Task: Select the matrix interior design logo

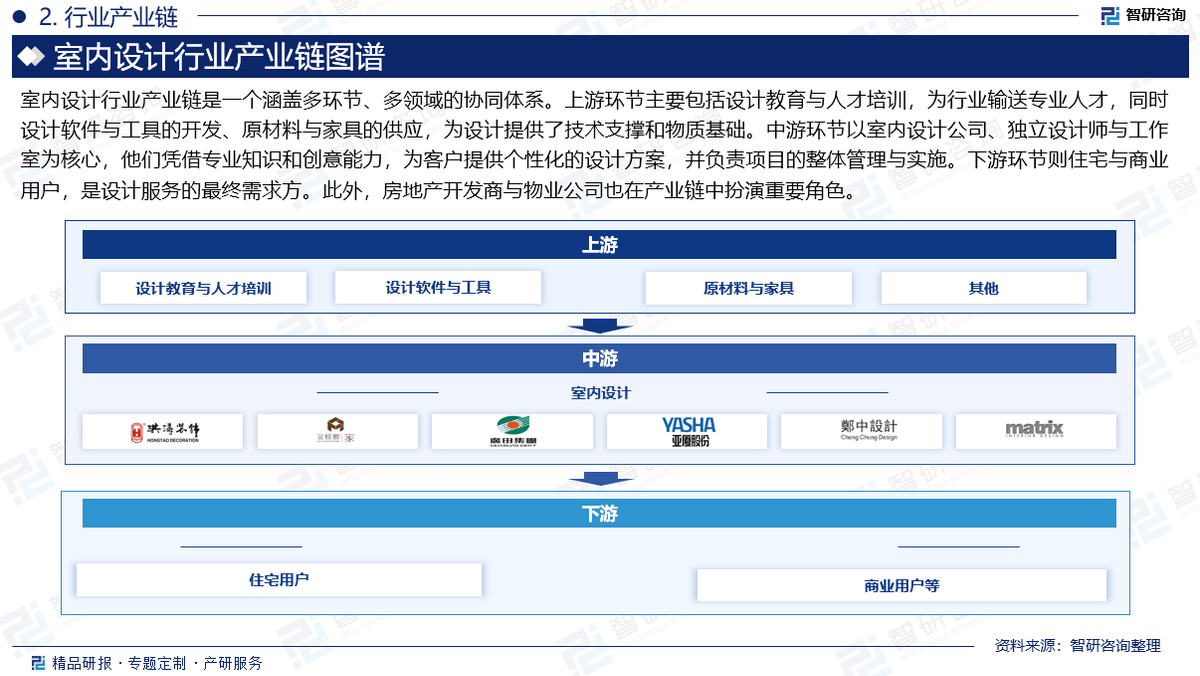Action: click(1035, 431)
